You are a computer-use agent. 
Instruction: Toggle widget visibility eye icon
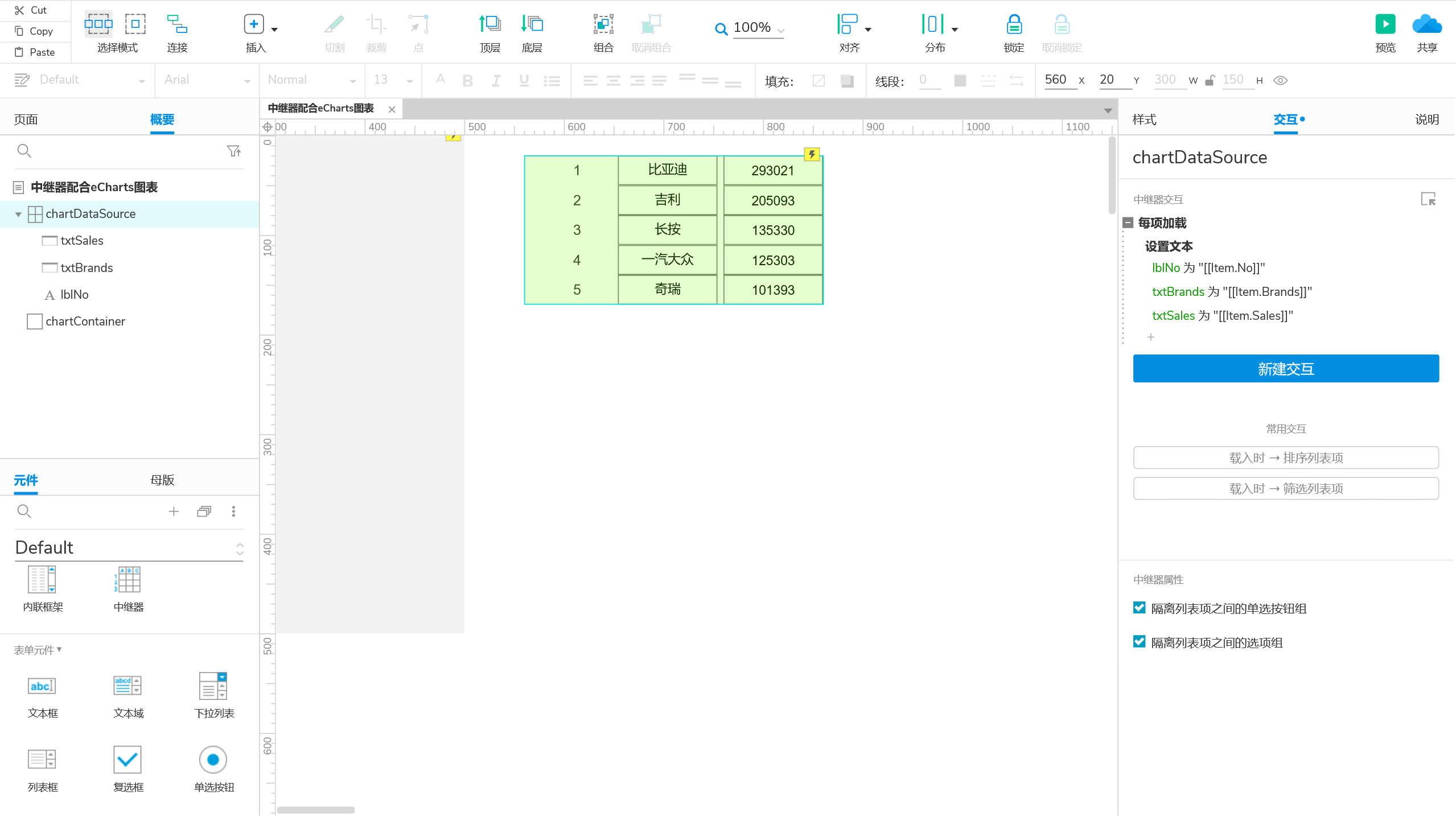click(x=1280, y=80)
